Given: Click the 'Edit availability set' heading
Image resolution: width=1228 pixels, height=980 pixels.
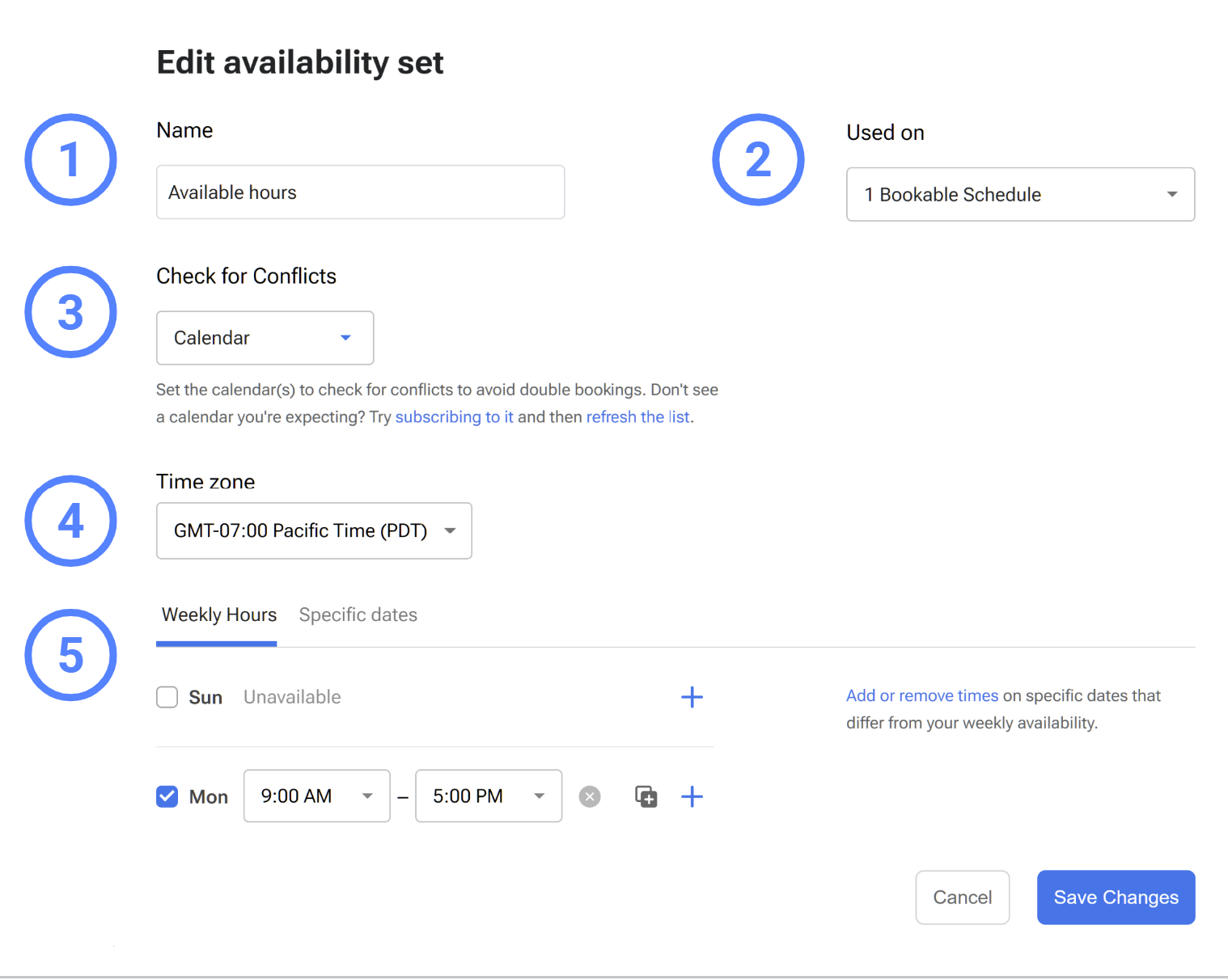Looking at the screenshot, I should [300, 62].
